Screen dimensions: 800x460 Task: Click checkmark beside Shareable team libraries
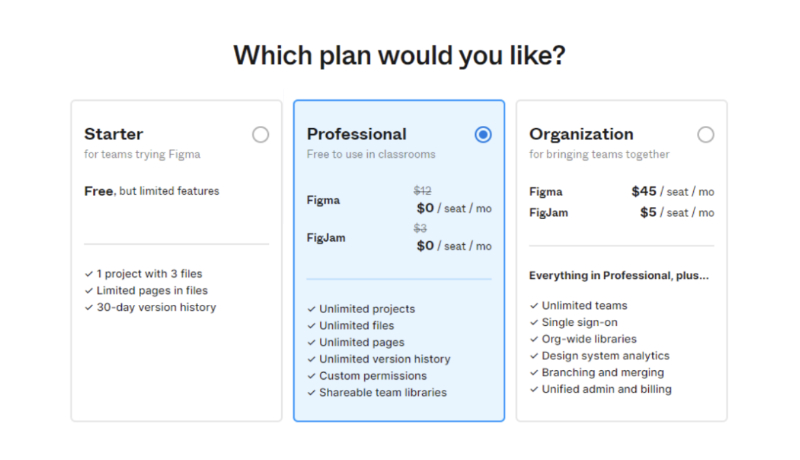pyautogui.click(x=311, y=393)
